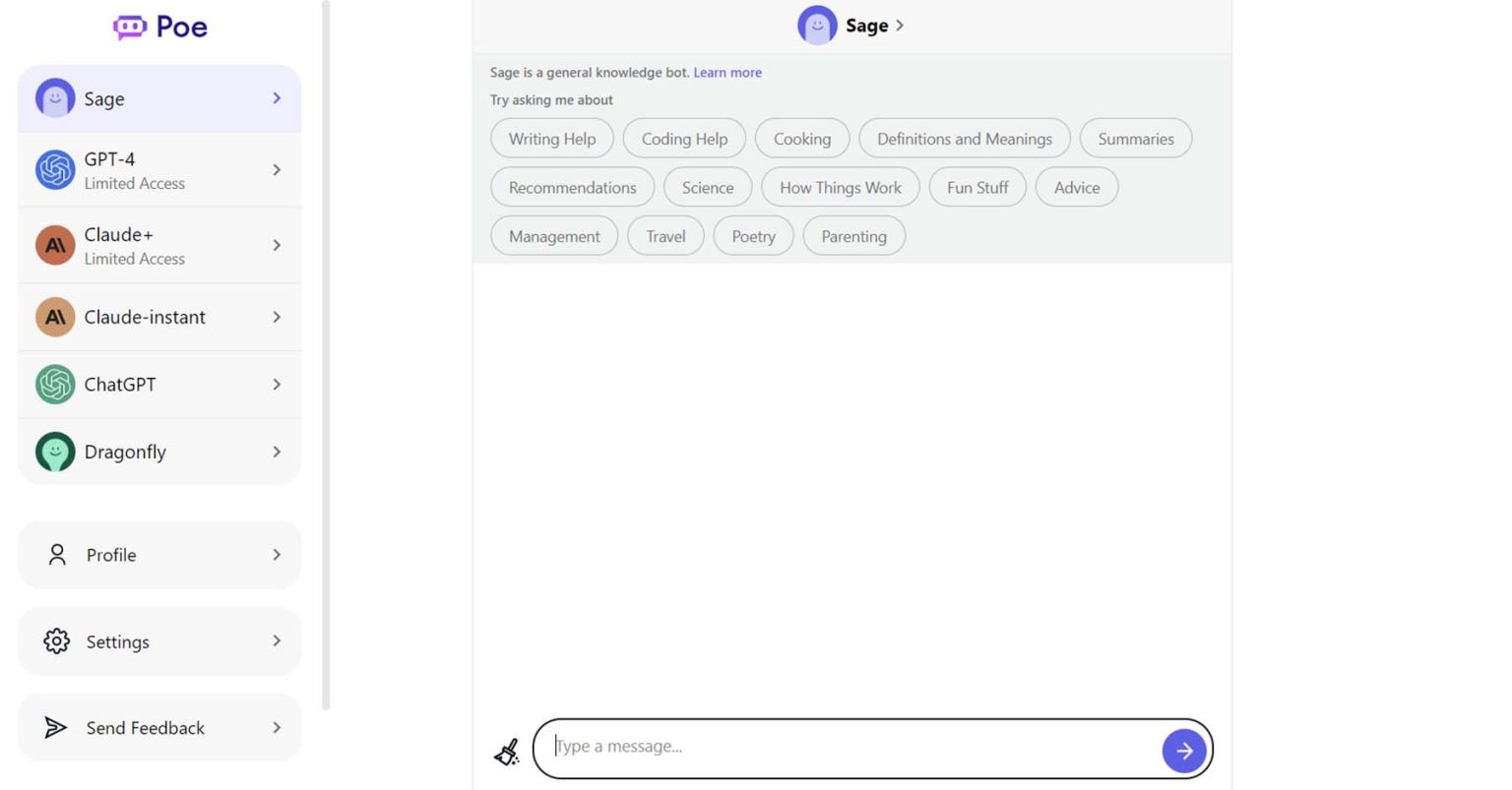Open Profile from the sidebar
The width and height of the screenshot is (1512, 790).
111,554
